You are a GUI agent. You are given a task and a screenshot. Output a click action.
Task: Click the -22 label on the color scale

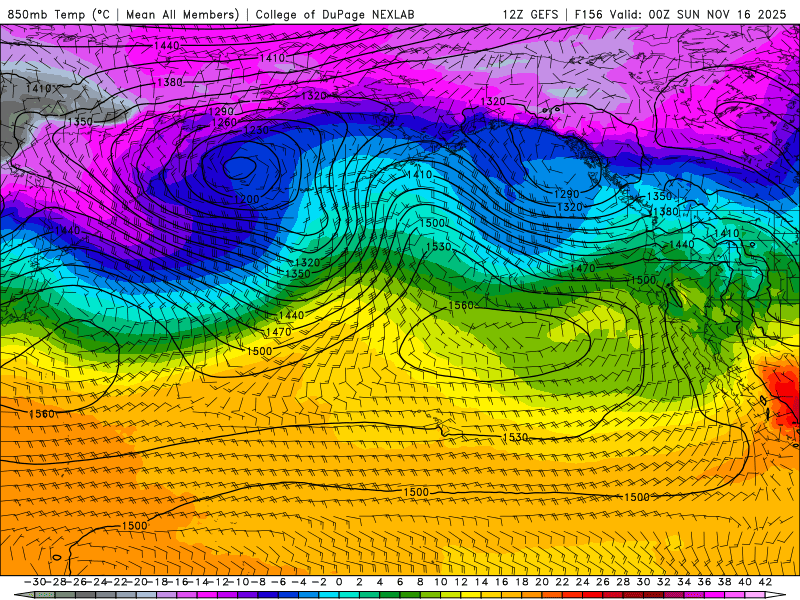116,582
